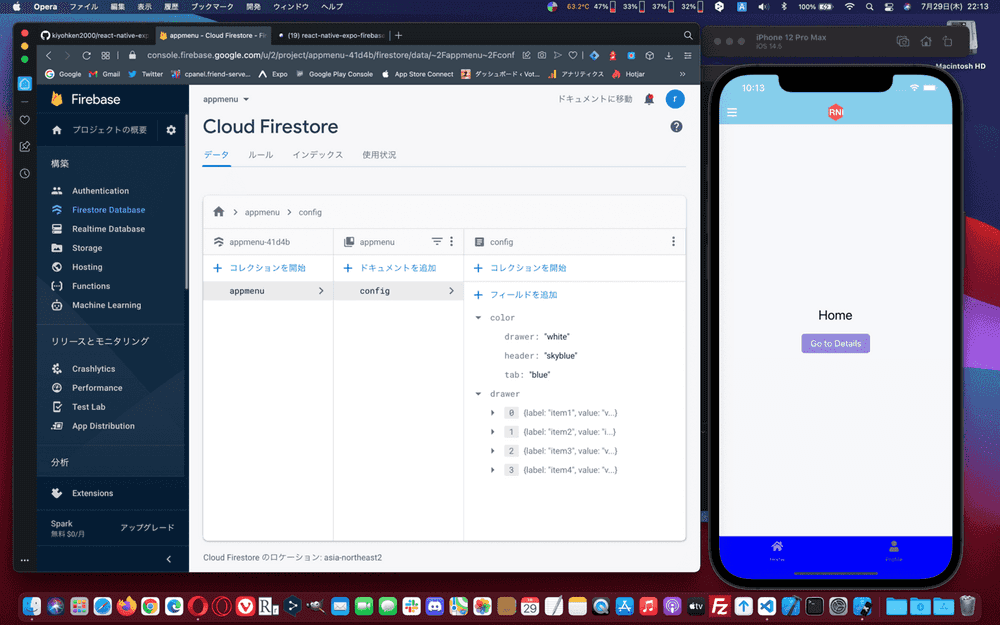Expand drawer item 0 with label item1
Image resolution: width=1000 pixels, height=625 pixels.
[x=492, y=413]
